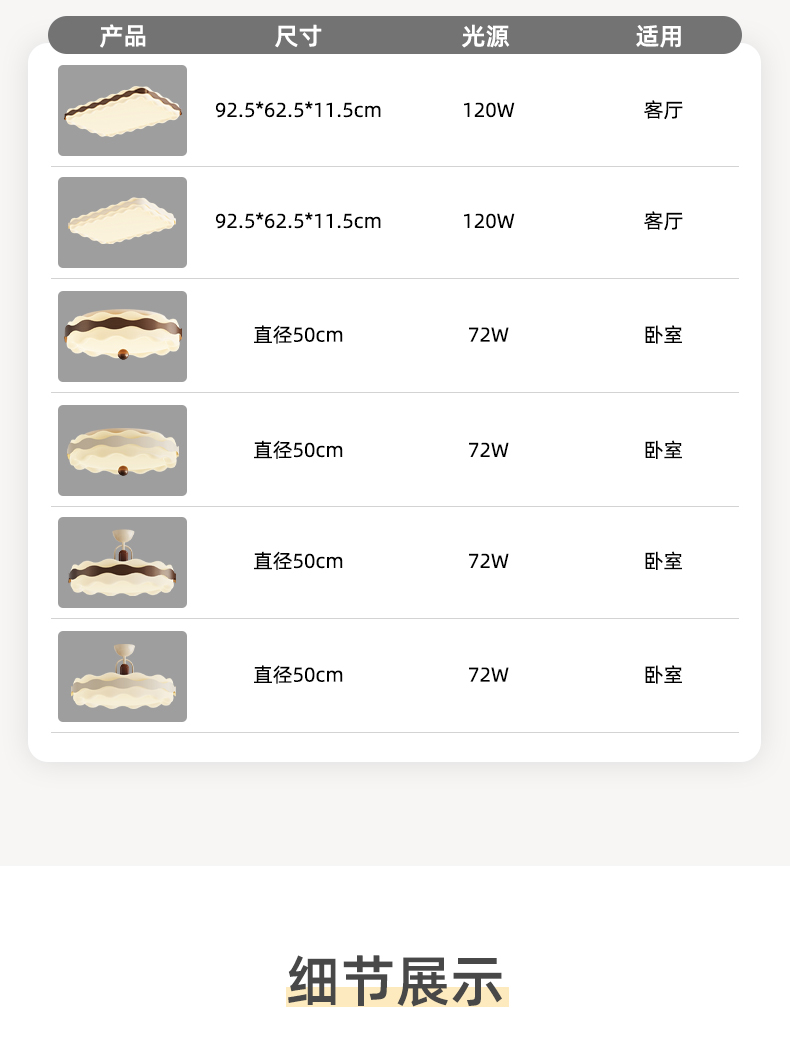Click the 产品 column header
The width and height of the screenshot is (790, 1046).
pos(123,37)
